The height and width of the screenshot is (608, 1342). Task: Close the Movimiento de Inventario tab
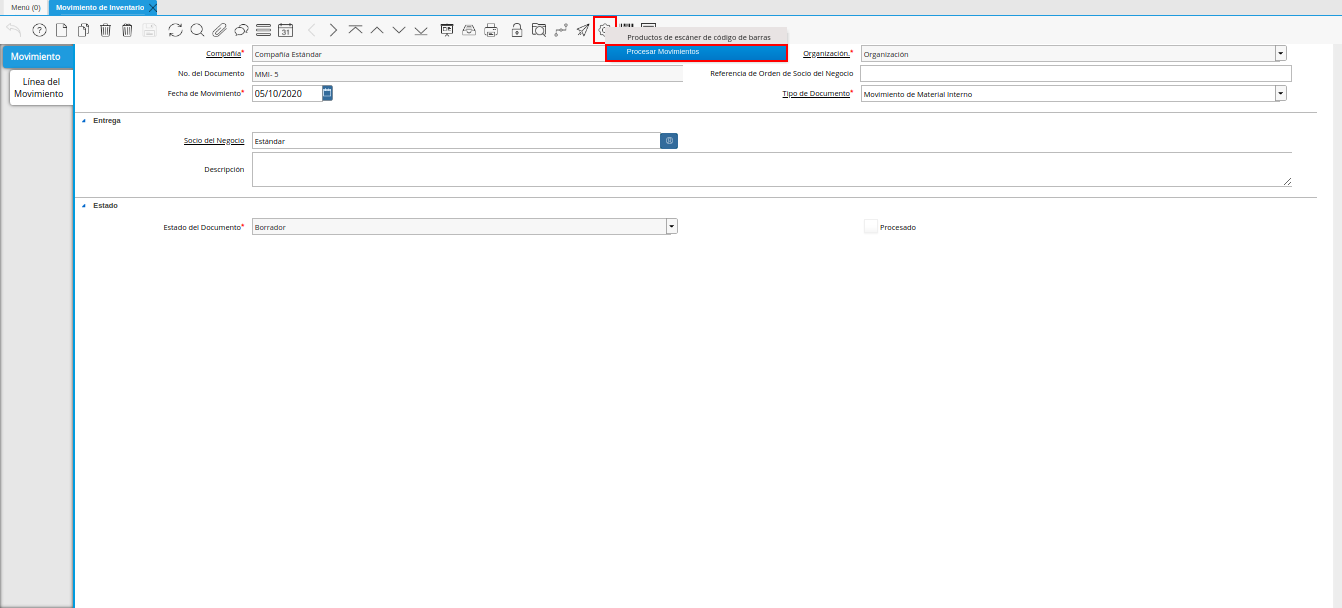[x=153, y=7]
